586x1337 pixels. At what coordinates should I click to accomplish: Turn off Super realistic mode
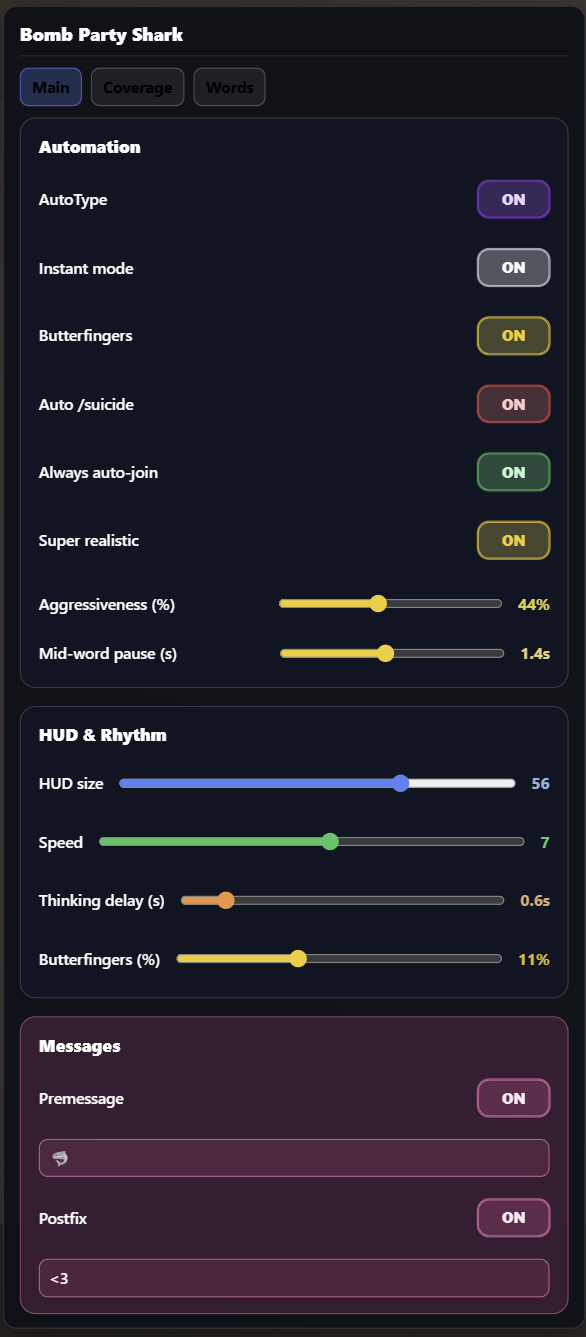[513, 540]
